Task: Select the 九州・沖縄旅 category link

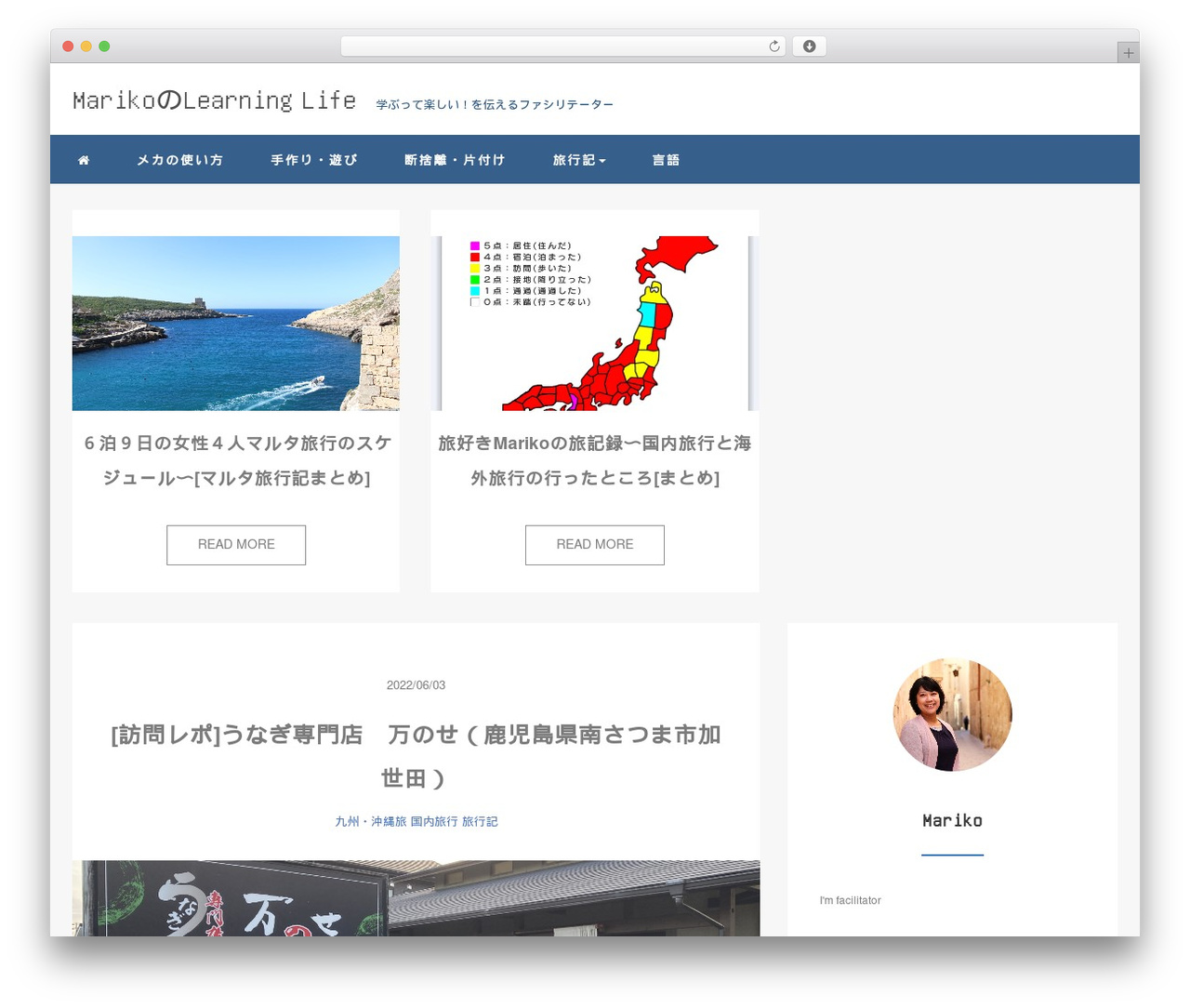Action: click(x=371, y=822)
